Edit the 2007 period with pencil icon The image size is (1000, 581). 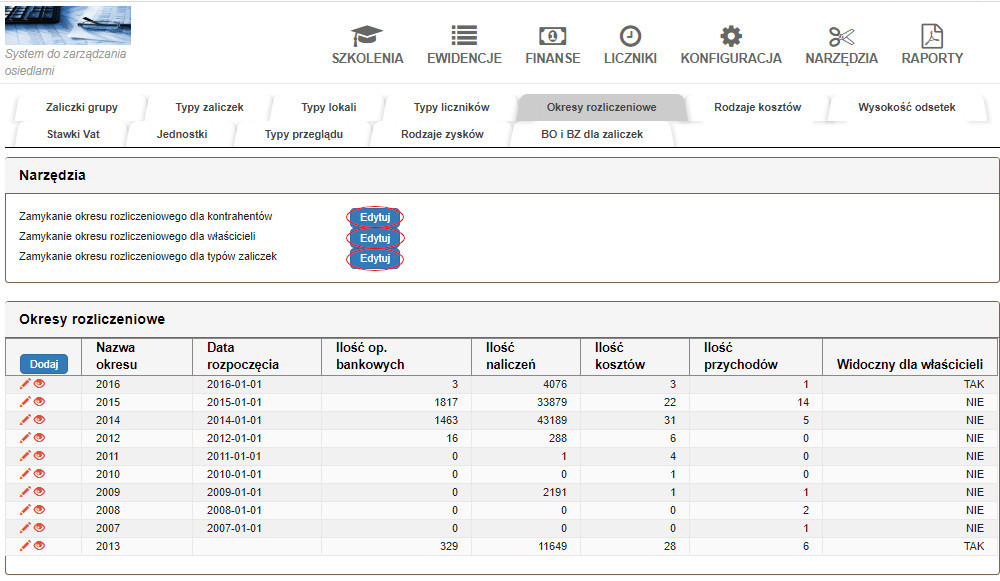(x=25, y=527)
